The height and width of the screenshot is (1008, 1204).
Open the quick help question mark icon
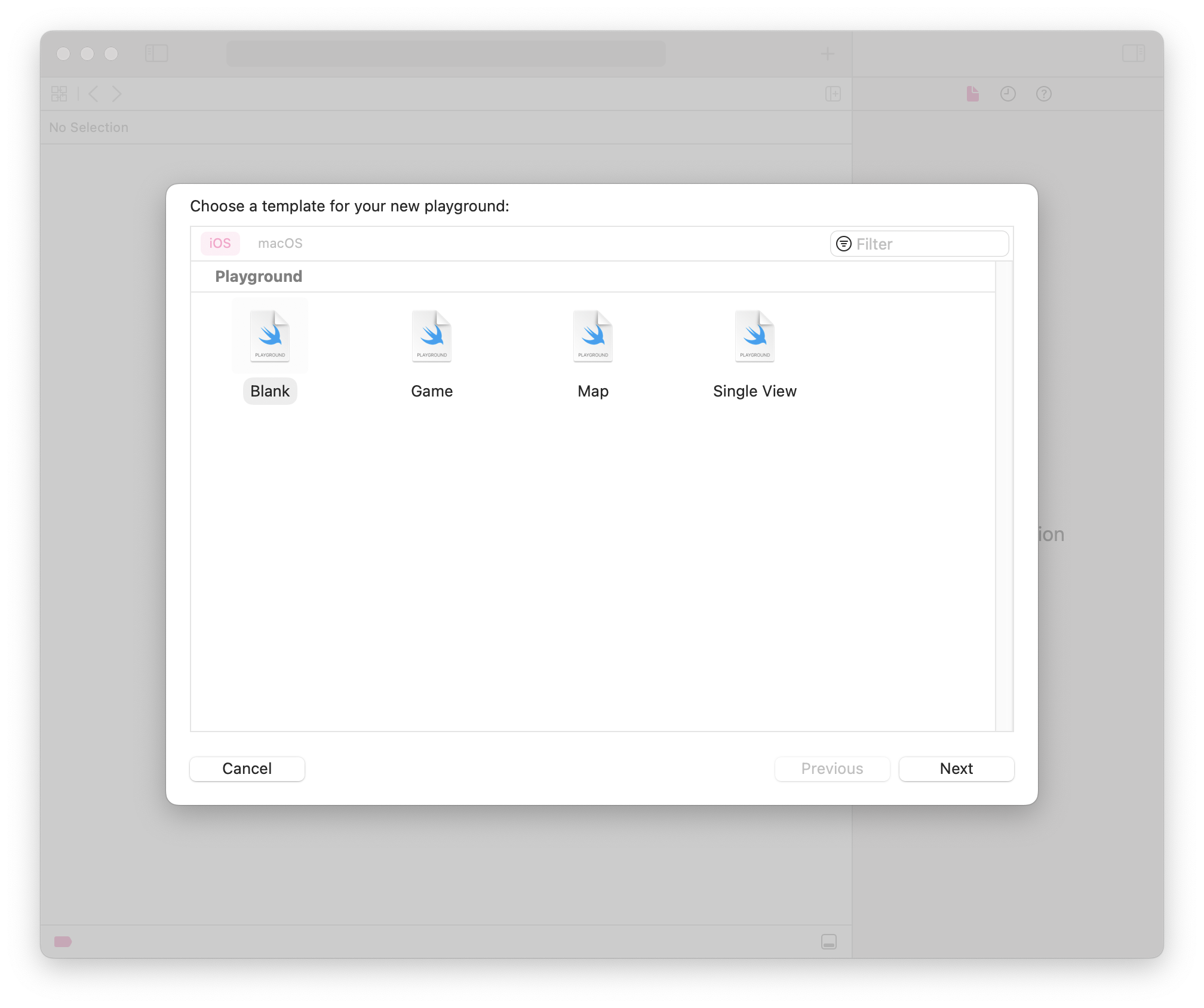pyautogui.click(x=1043, y=94)
